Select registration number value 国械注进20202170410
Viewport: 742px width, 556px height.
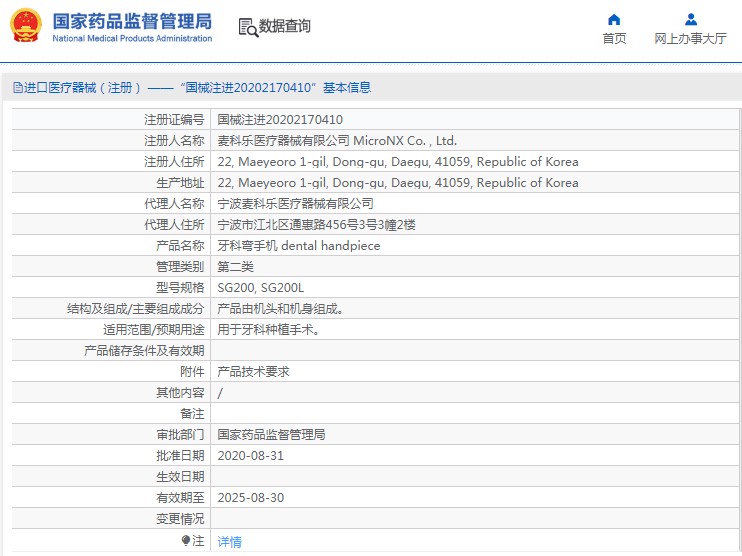(280, 120)
